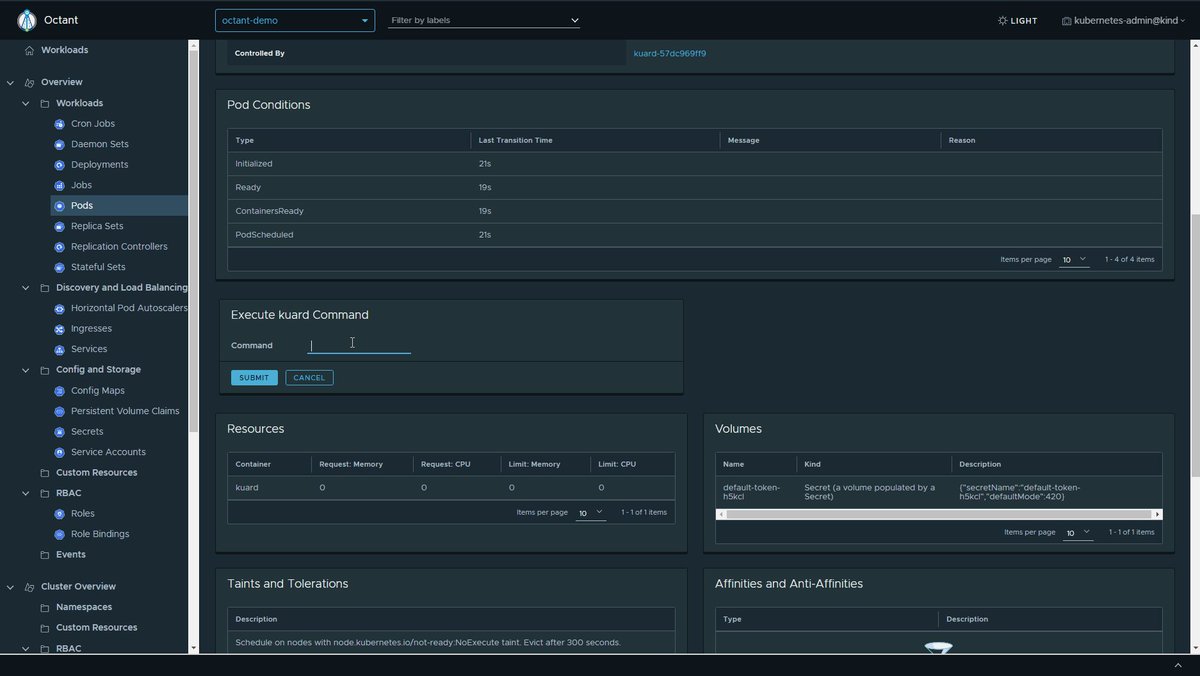The image size is (1200, 676).
Task: Open Deployments in the sidebar
Action: pyautogui.click(x=99, y=165)
